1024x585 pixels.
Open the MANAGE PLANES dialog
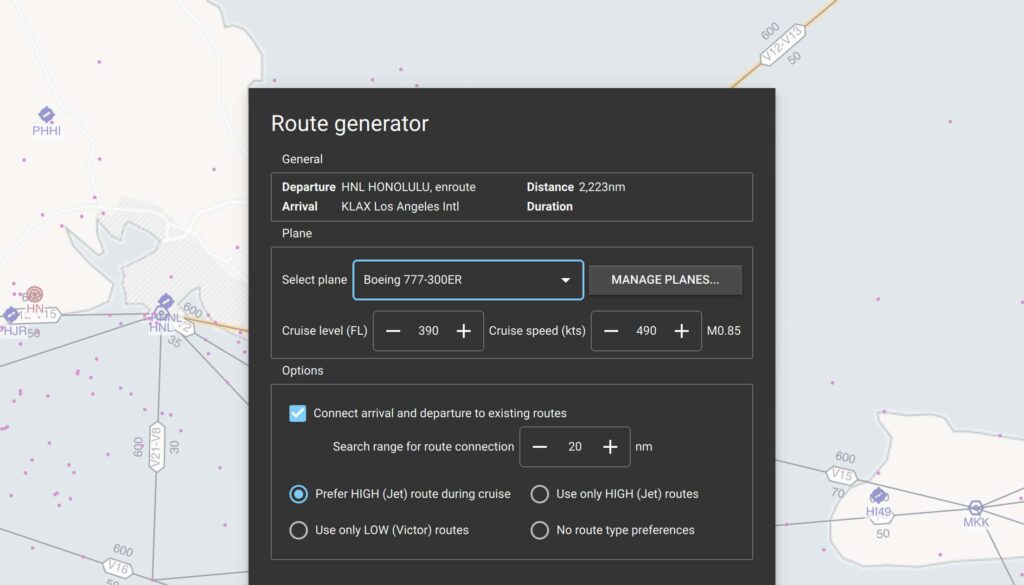click(x=665, y=280)
